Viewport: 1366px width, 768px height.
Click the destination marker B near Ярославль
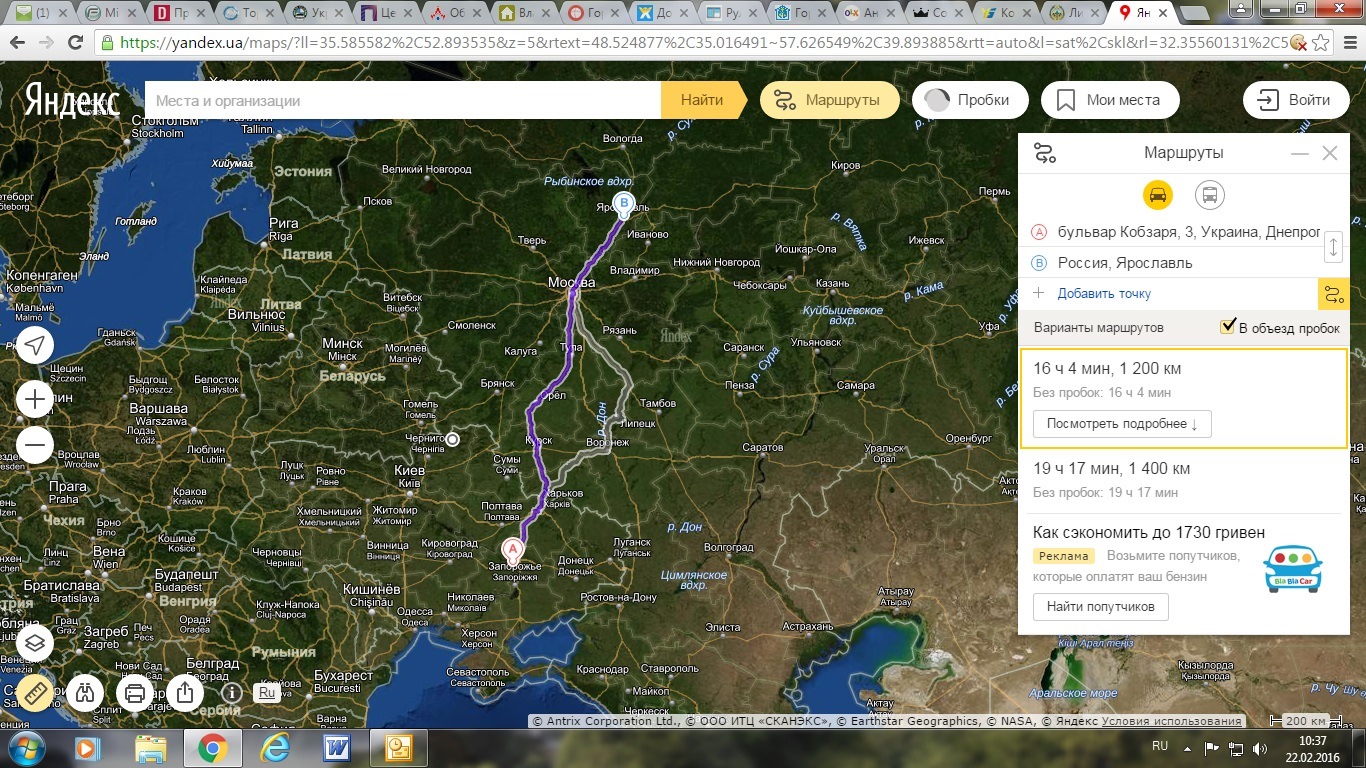624,204
